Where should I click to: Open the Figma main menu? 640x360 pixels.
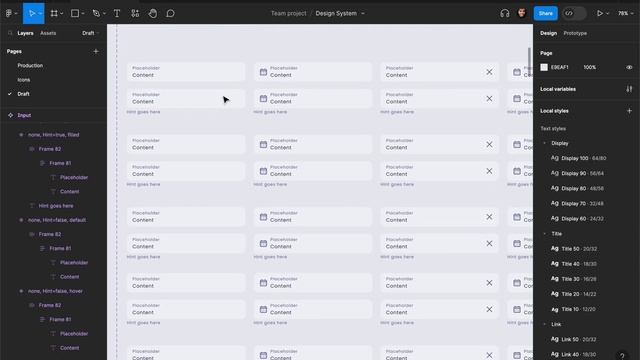9,13
